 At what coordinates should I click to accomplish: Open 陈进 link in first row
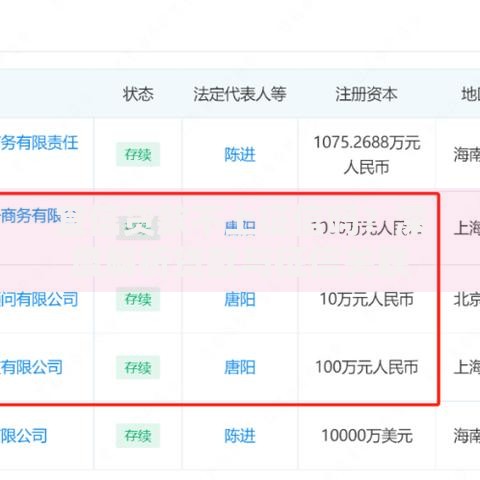240,155
